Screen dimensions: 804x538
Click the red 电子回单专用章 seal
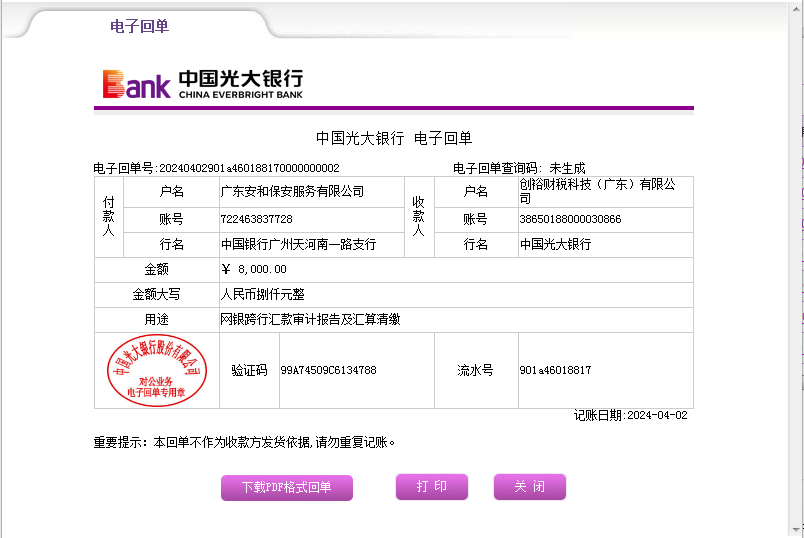[x=156, y=370]
